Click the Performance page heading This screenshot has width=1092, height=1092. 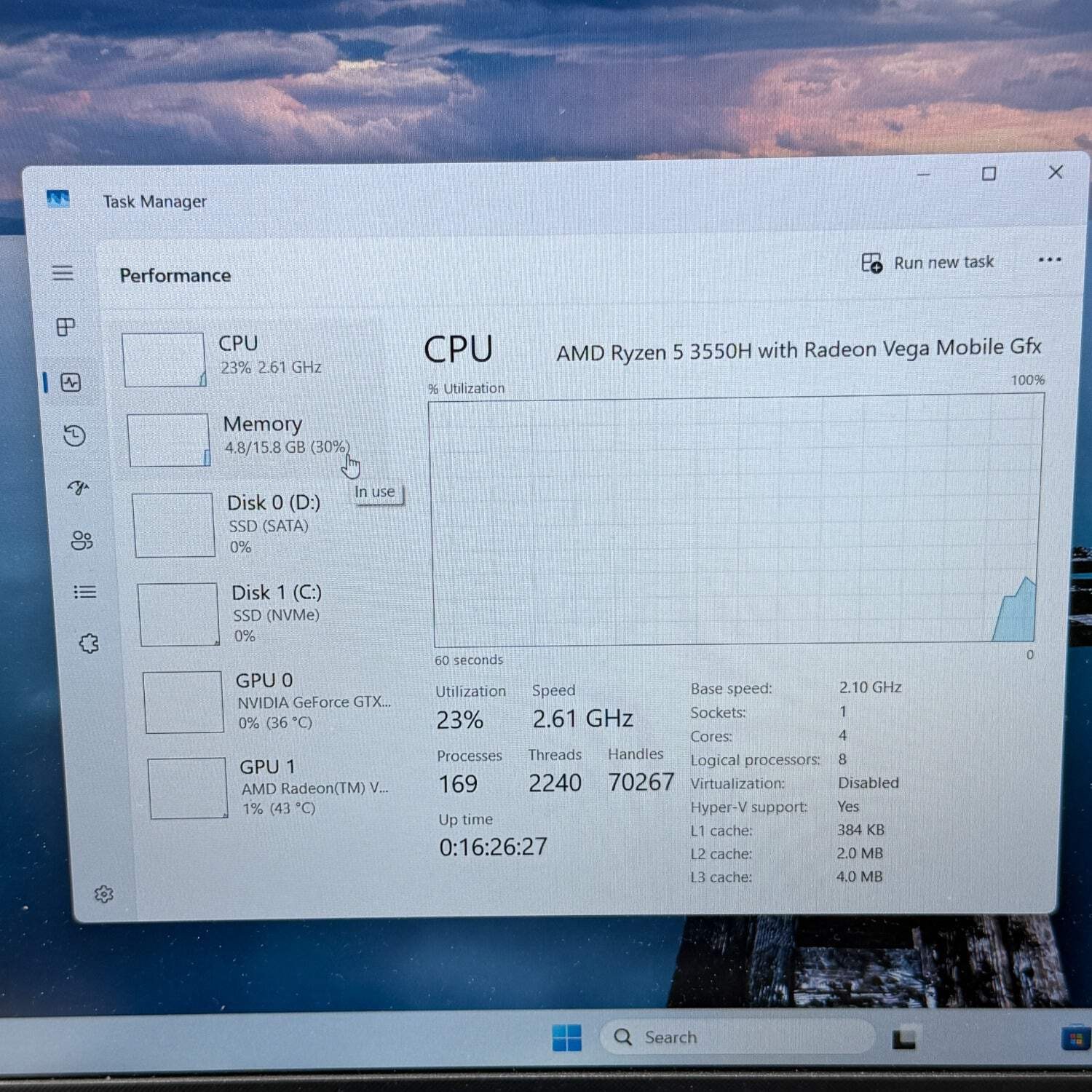click(x=175, y=275)
